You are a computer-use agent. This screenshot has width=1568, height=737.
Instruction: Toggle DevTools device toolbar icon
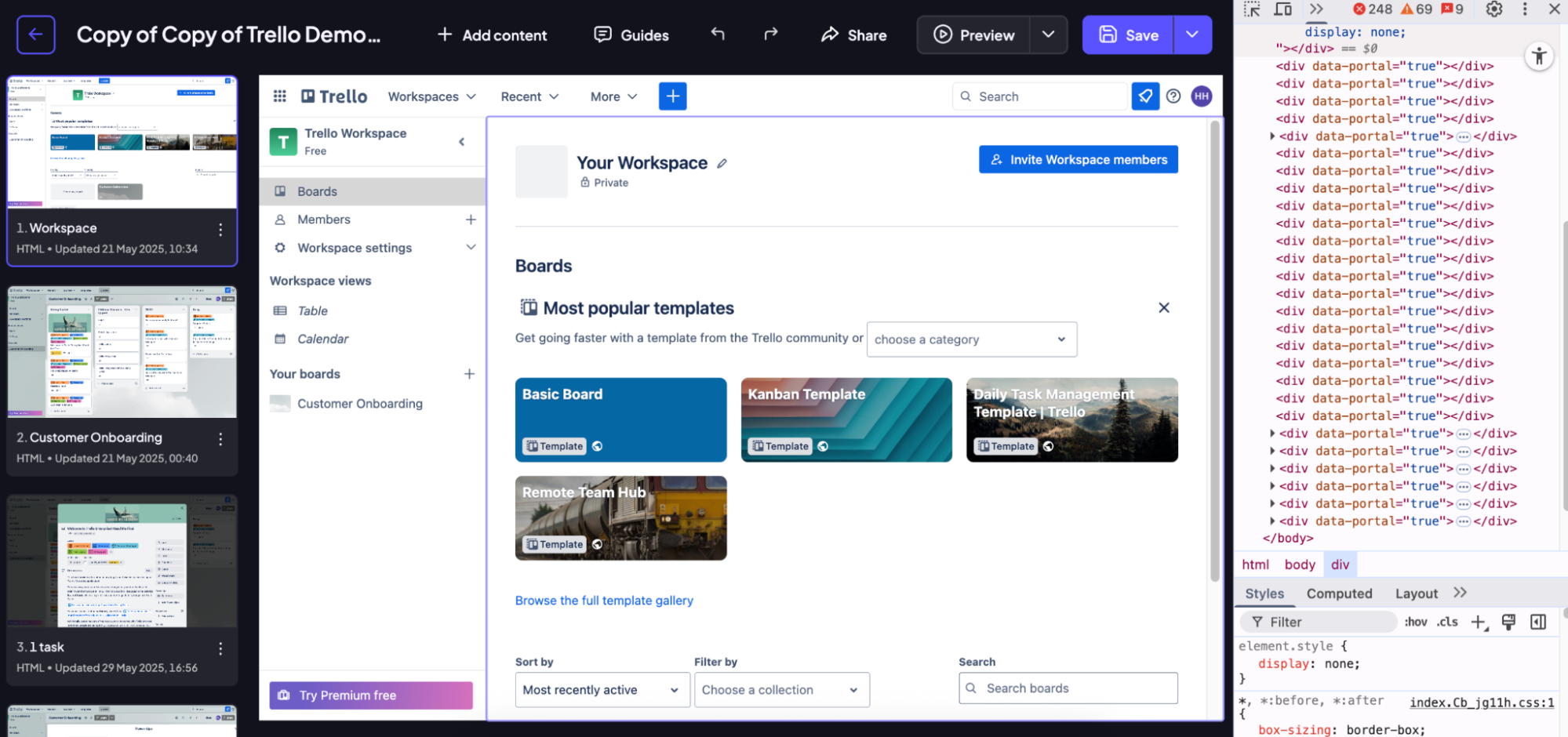[x=1283, y=9]
